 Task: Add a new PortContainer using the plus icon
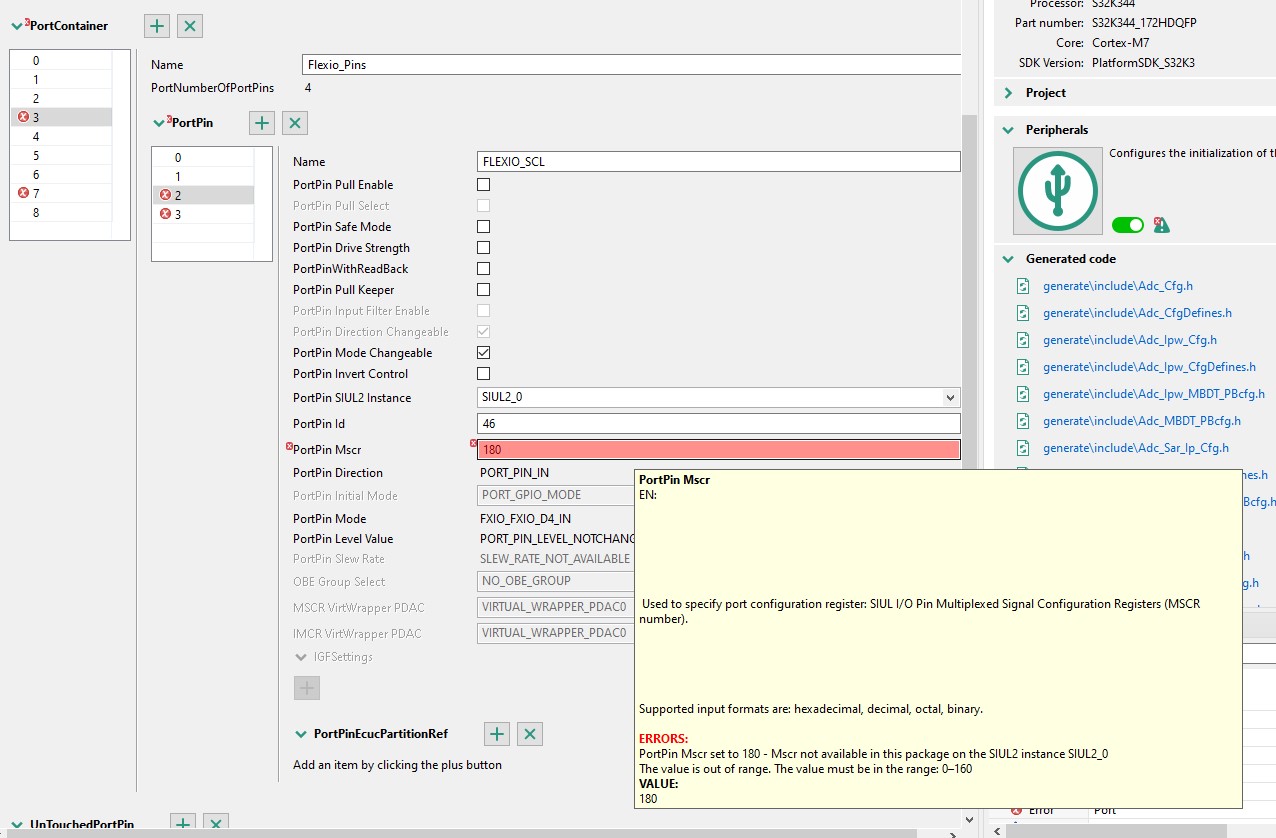(156, 25)
